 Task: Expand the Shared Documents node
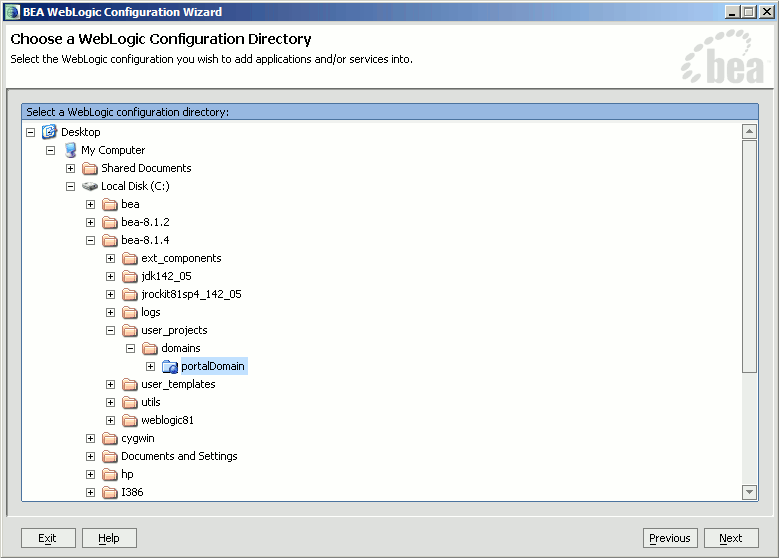pos(71,168)
